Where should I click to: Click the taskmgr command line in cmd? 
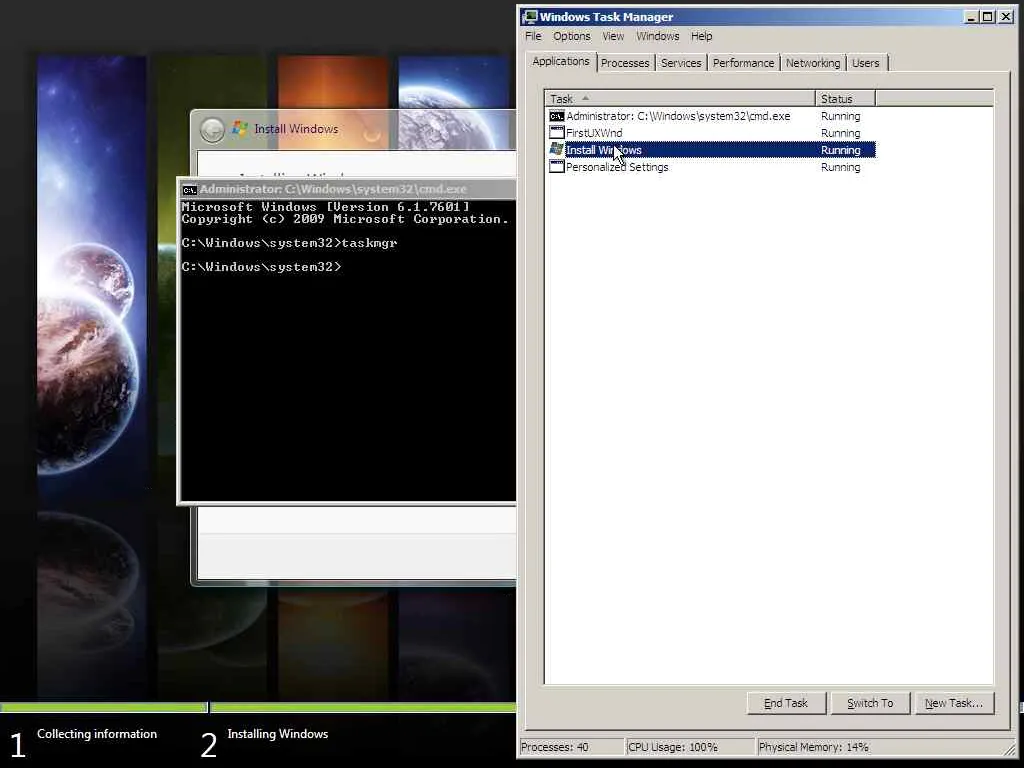tap(289, 242)
